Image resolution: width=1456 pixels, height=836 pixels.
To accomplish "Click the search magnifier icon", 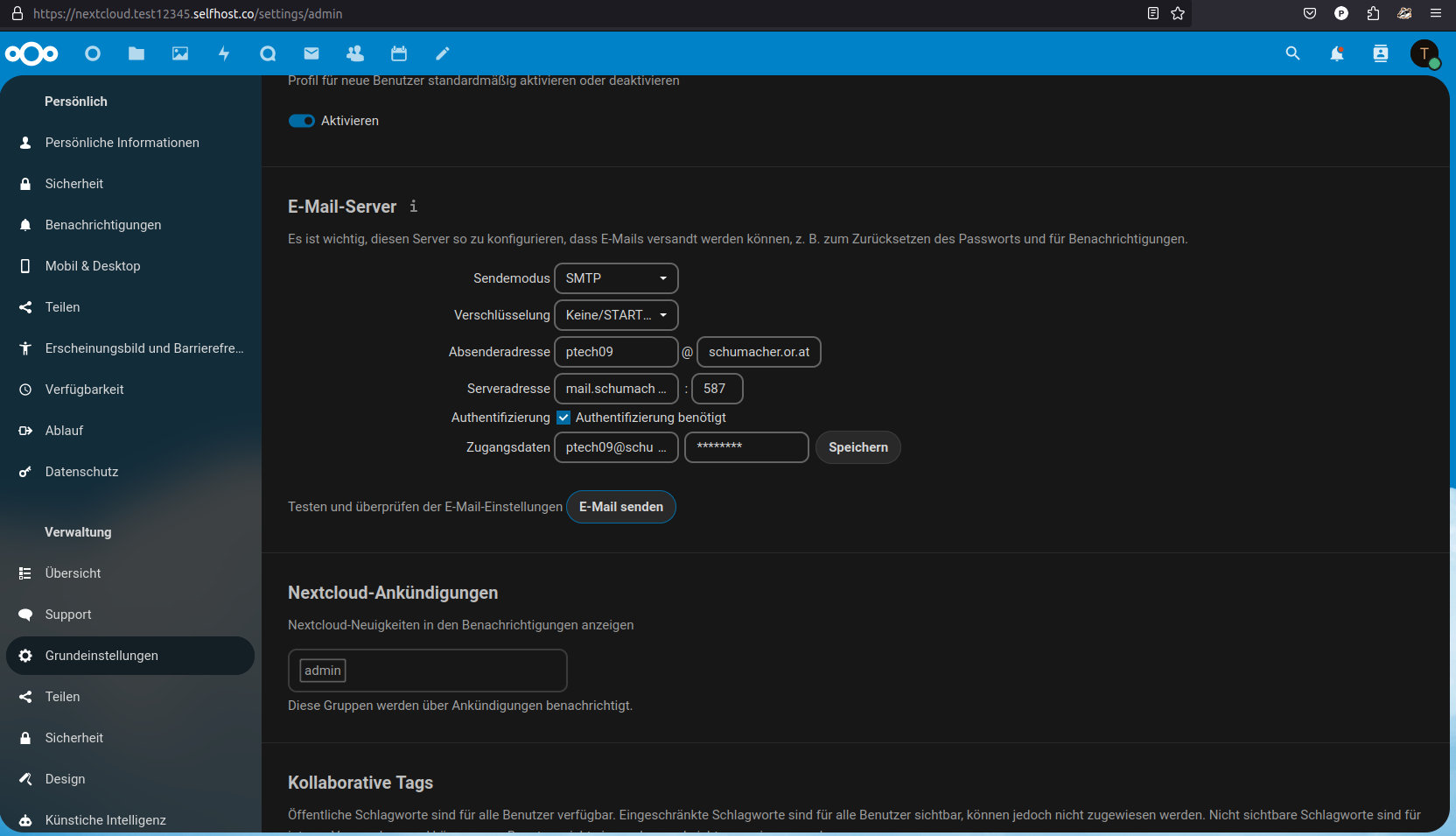I will (1292, 53).
